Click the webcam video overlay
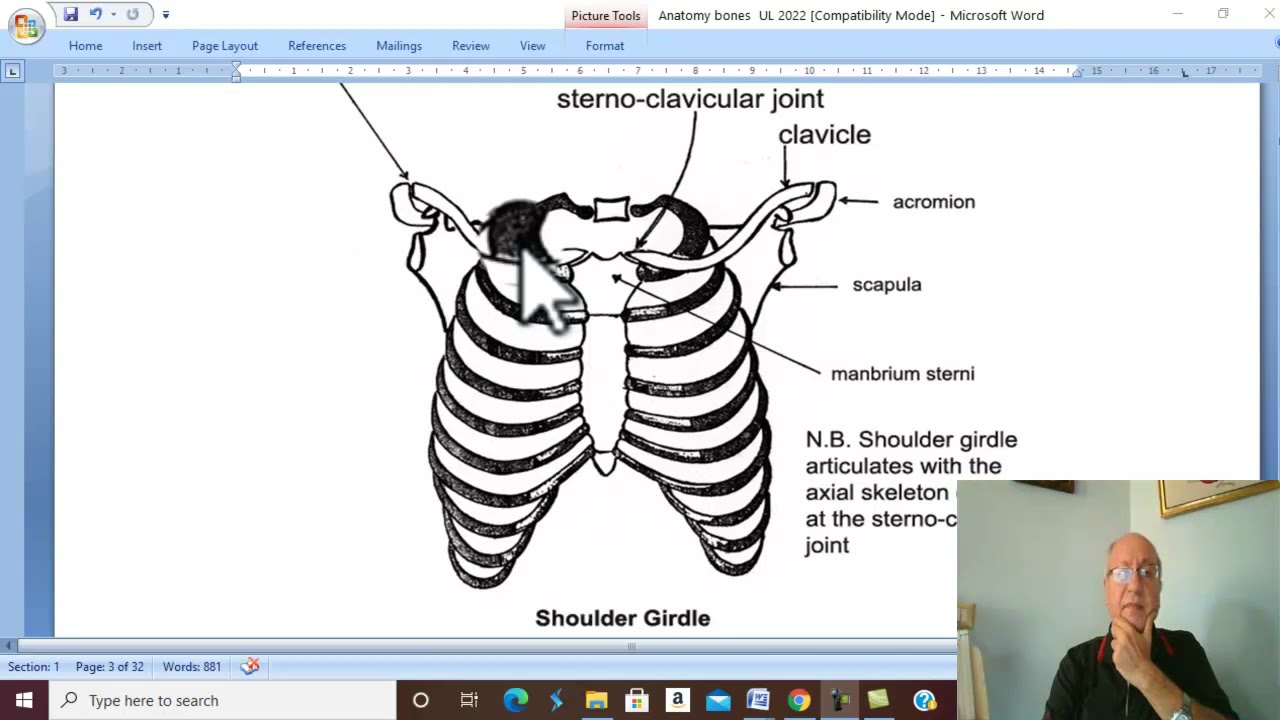The height and width of the screenshot is (720, 1280). [x=1118, y=600]
